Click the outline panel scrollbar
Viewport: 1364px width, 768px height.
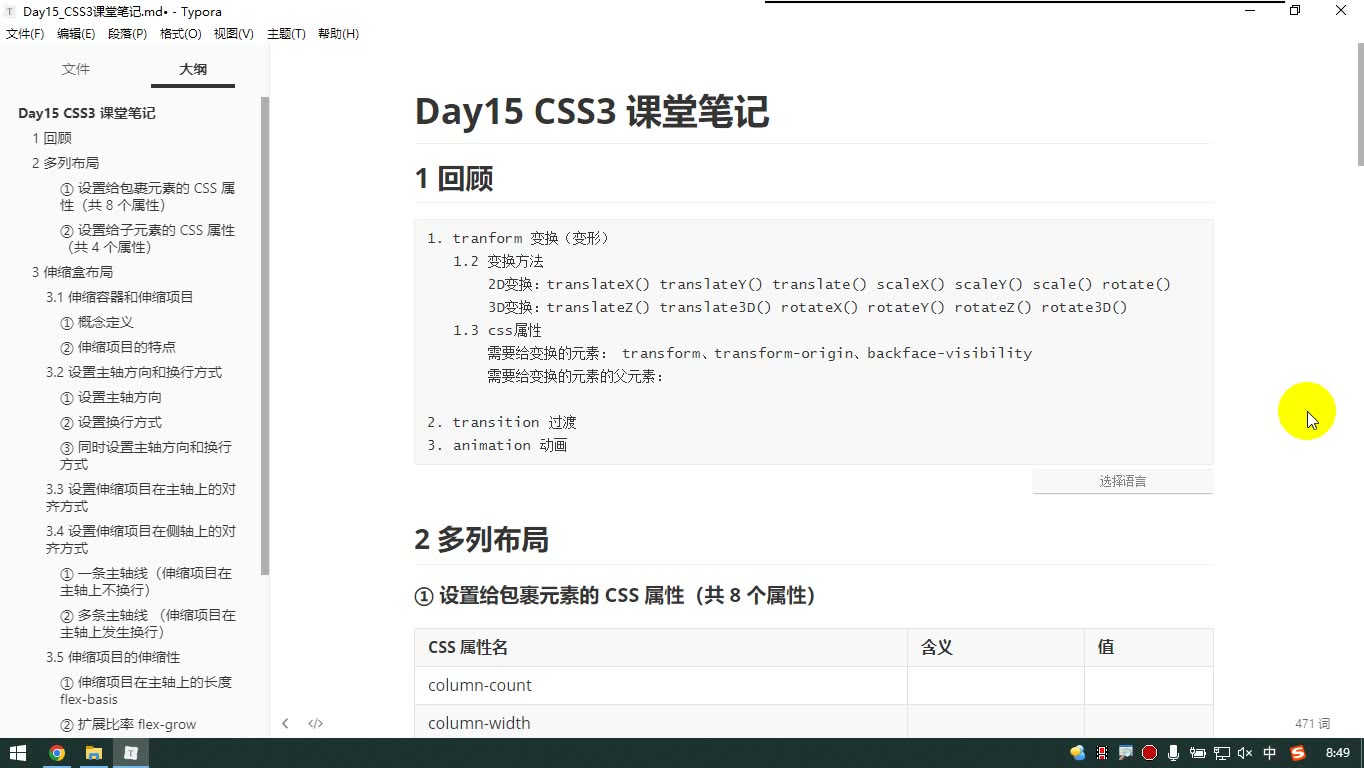[x=265, y=336]
